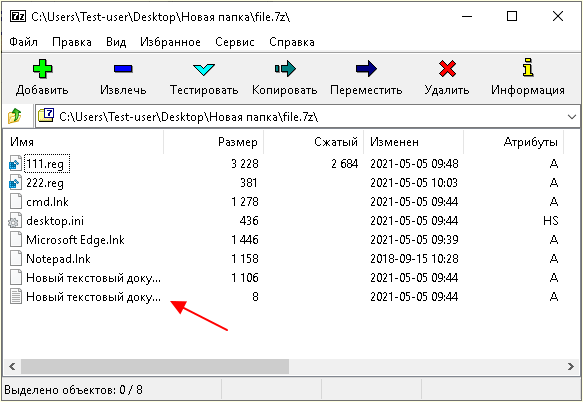Screen dimensions: 583x402
Task: Click the 111.reg file icon
Action: click(15, 164)
